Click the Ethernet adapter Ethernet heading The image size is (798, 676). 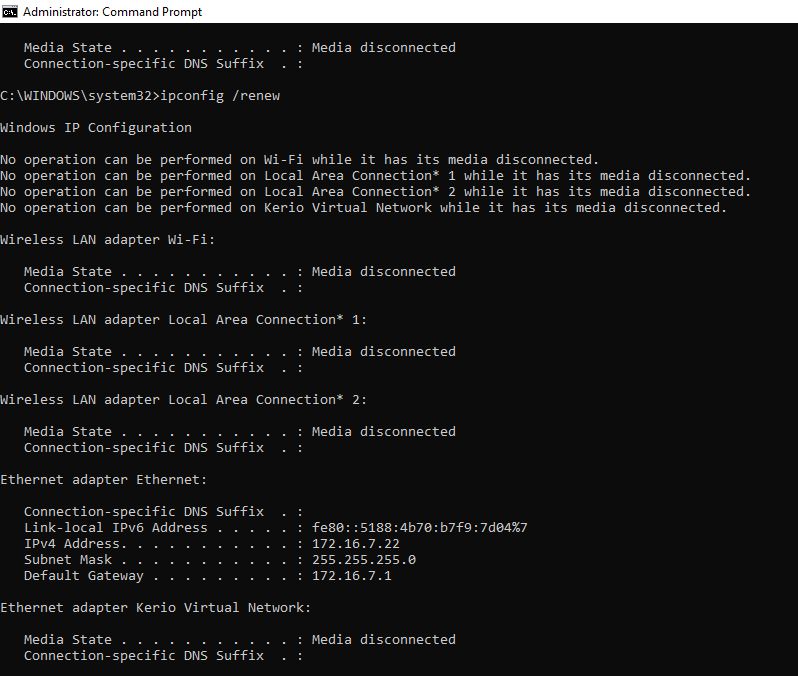point(103,480)
